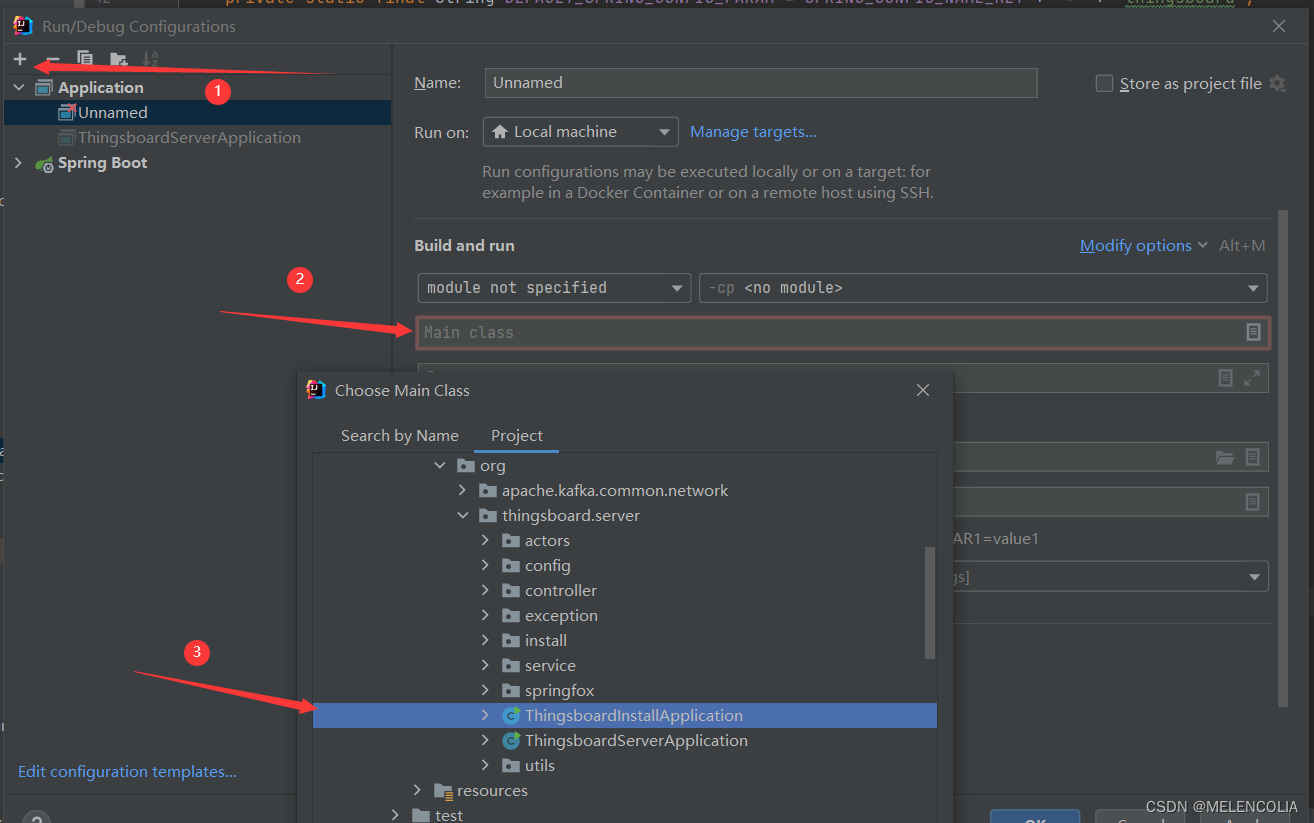The width and height of the screenshot is (1314, 823).
Task: Select the config package row
Action: 625,566
